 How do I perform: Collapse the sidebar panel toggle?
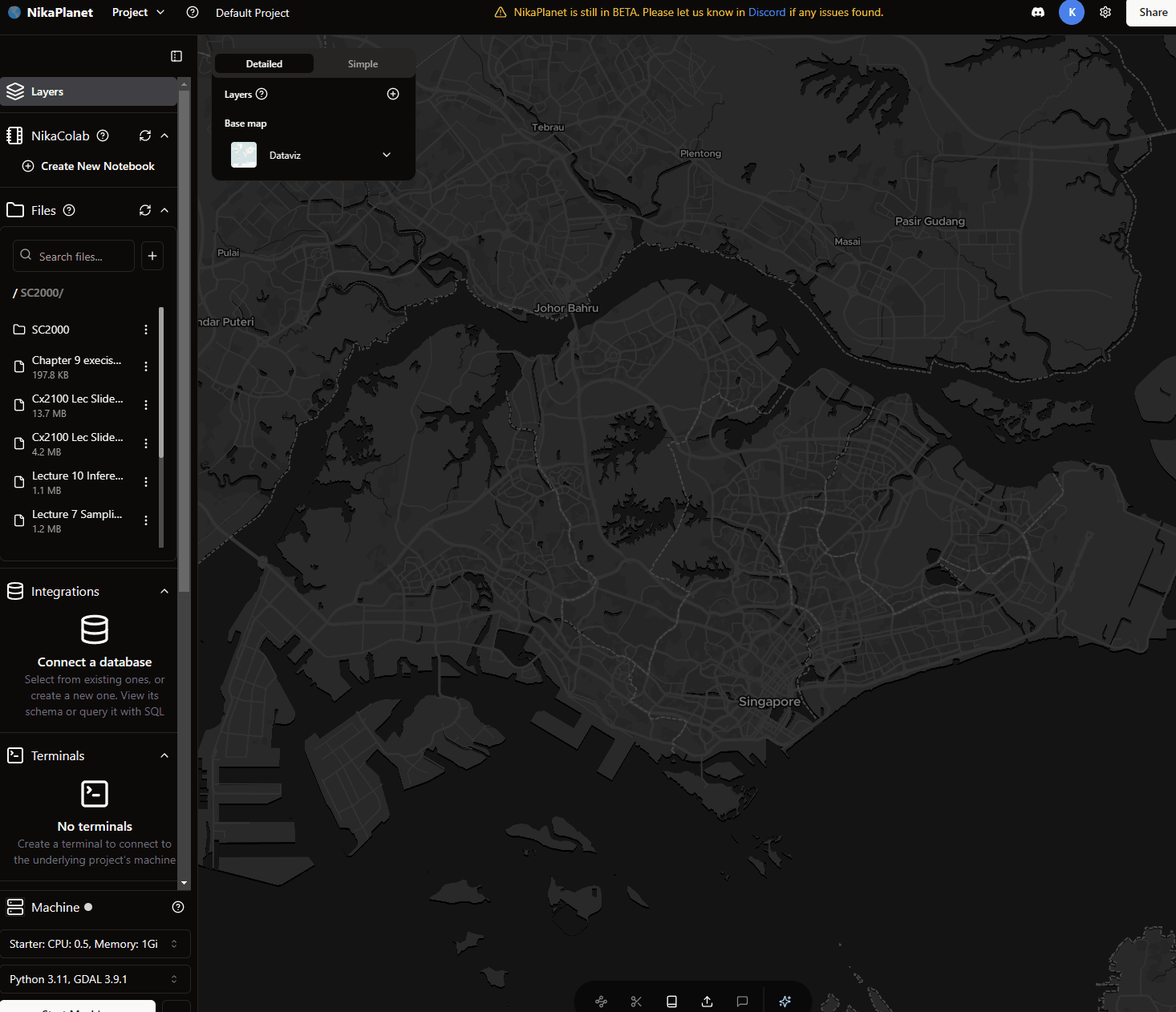pos(176,56)
